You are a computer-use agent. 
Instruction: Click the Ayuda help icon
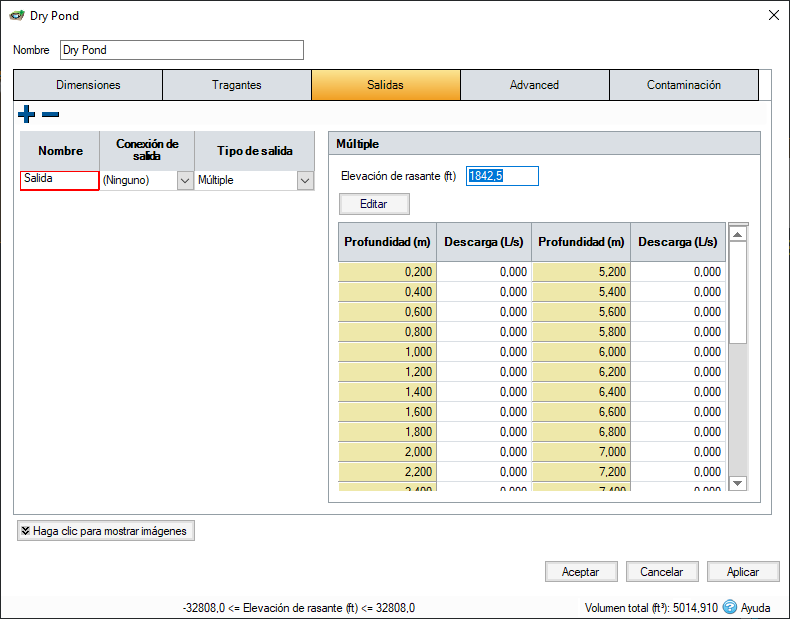pos(729,607)
